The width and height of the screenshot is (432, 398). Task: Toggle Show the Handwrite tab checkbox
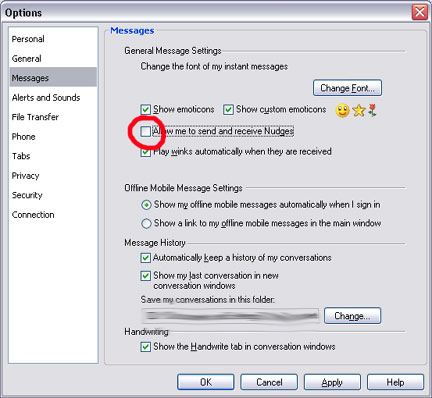[145, 347]
